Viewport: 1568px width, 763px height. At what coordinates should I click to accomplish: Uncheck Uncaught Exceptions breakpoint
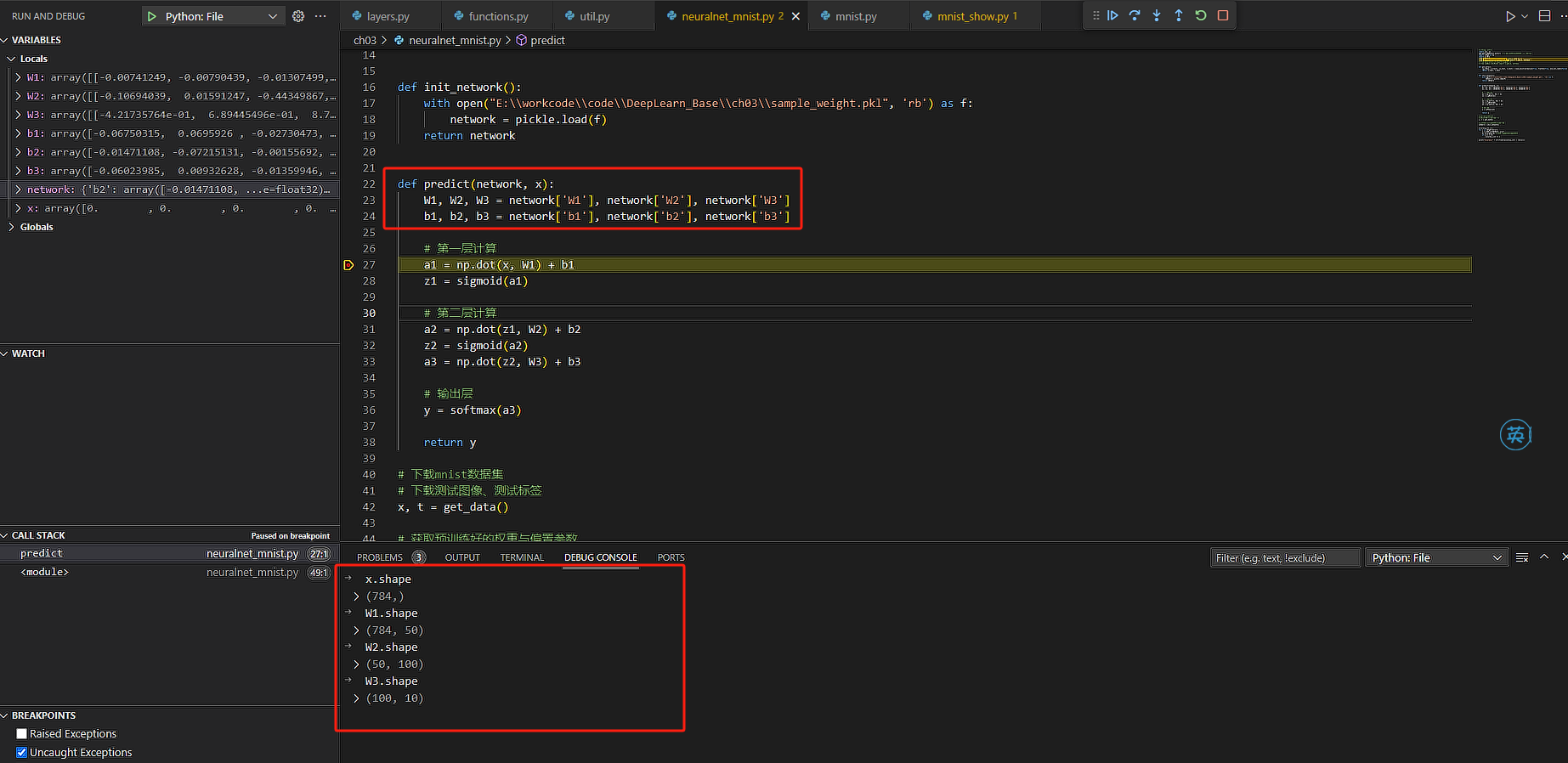(22, 752)
